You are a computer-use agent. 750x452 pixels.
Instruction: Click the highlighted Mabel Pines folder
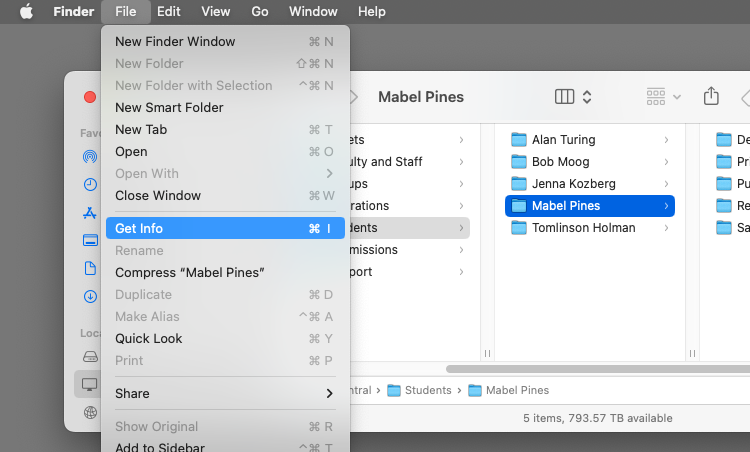click(590, 206)
